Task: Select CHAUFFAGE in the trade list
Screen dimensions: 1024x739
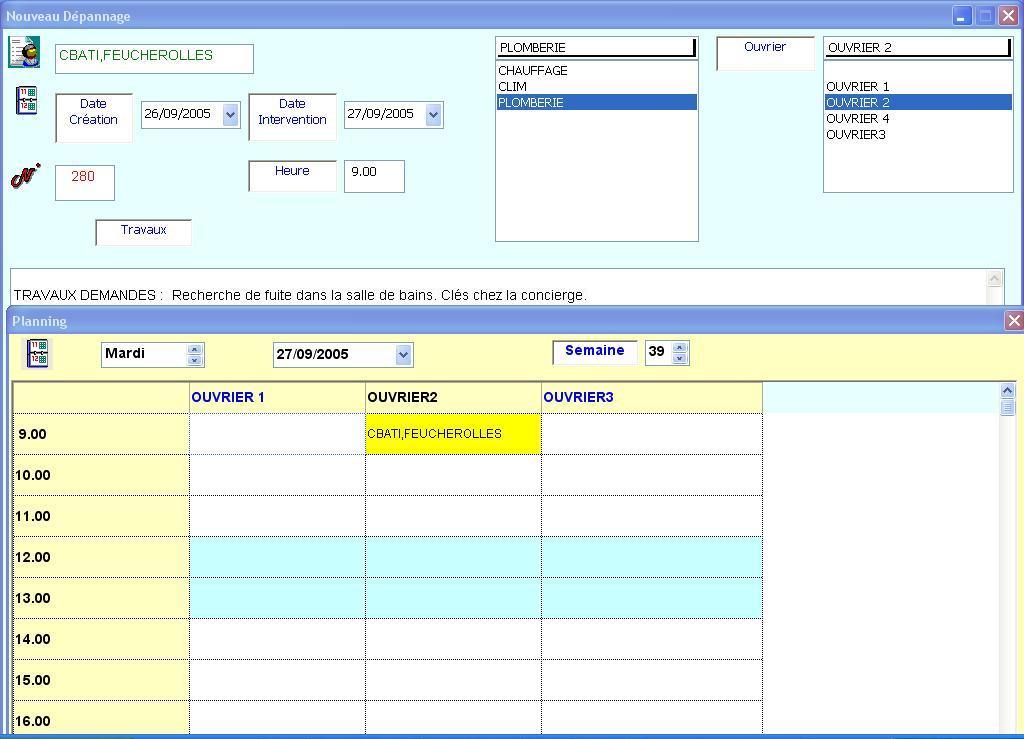Action: 533,71
